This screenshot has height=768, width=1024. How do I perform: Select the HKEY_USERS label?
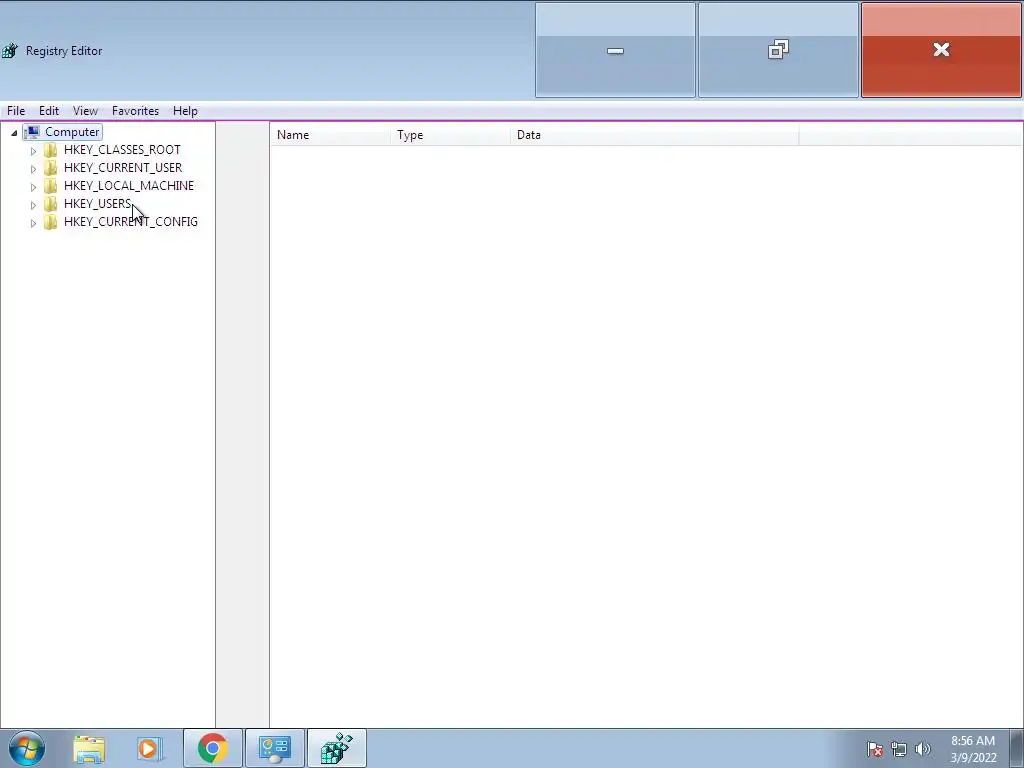pos(97,204)
